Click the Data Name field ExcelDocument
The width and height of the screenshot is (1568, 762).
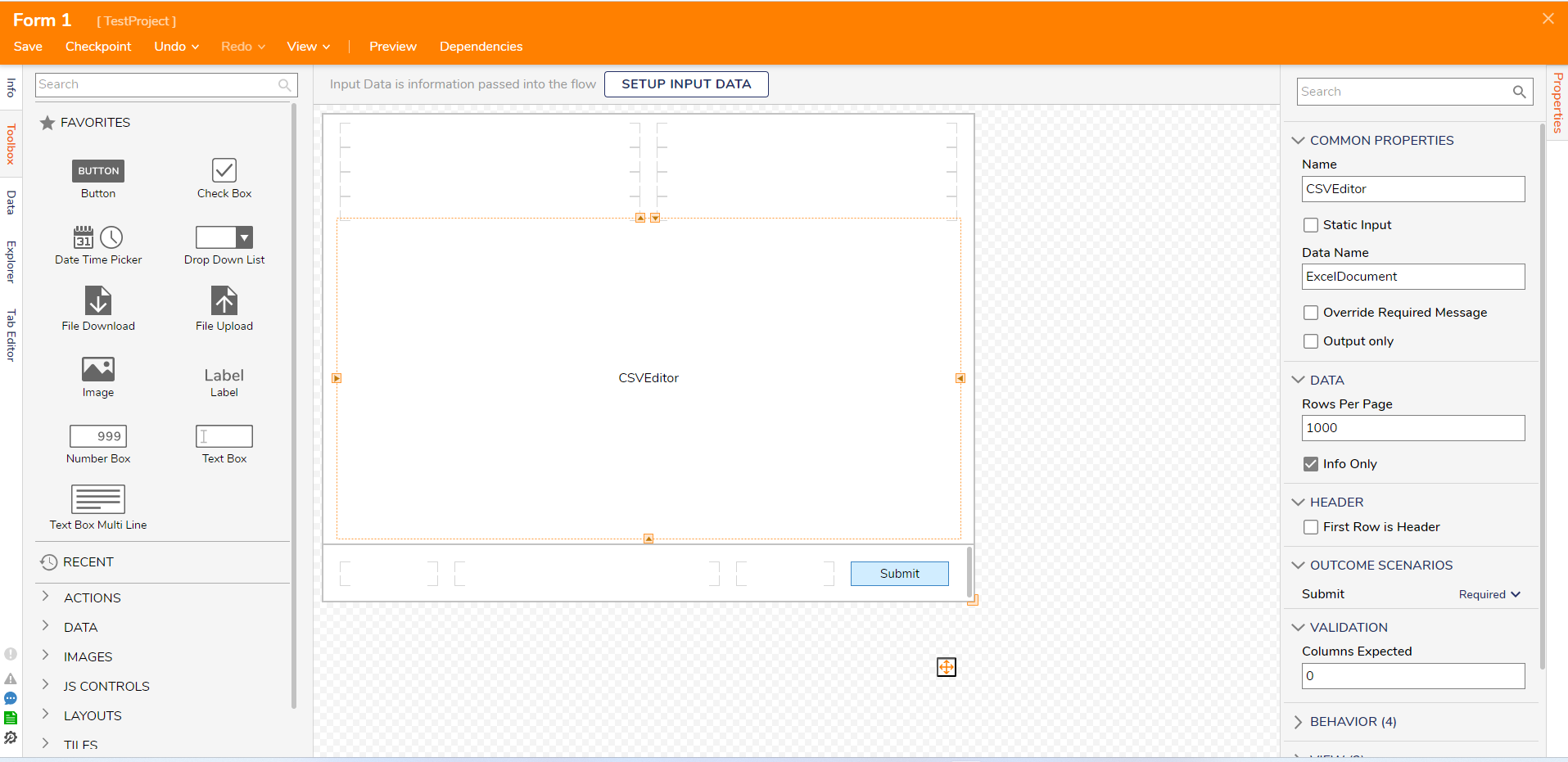click(1413, 277)
